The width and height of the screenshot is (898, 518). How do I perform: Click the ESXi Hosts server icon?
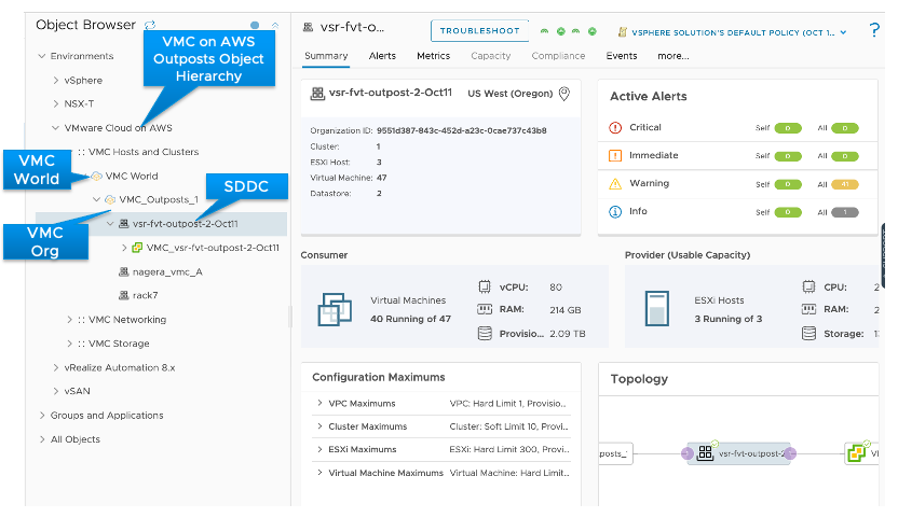point(657,308)
